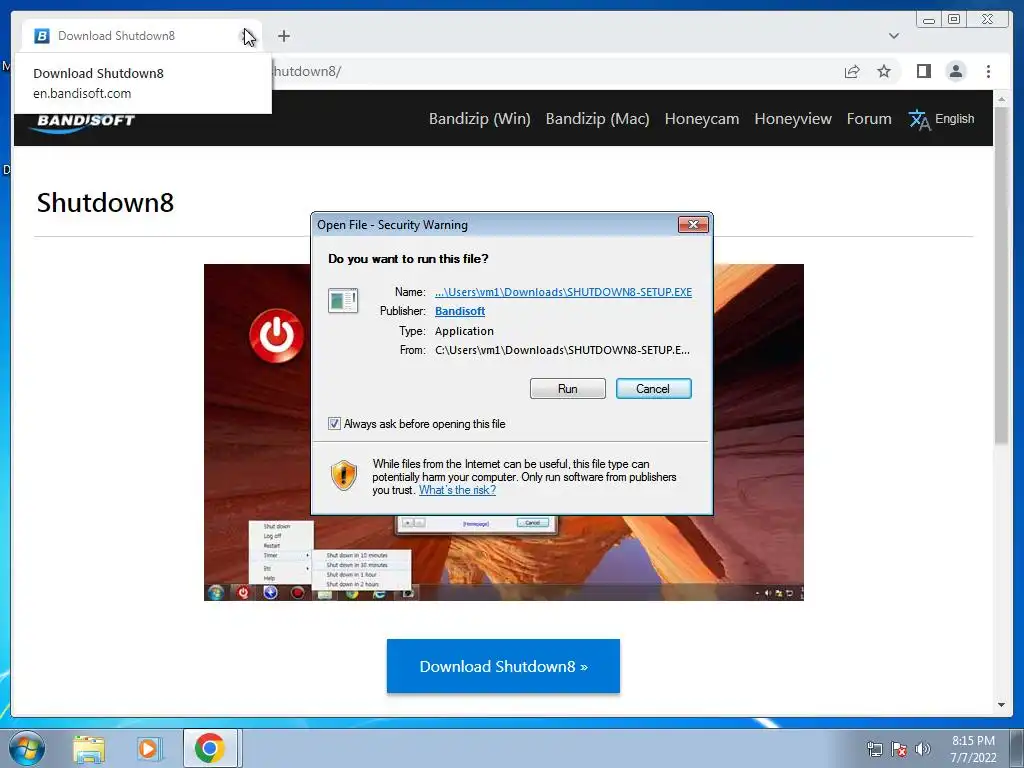1024x768 pixels.
Task: Click the Shutdown8 page heading
Action: coord(105,202)
